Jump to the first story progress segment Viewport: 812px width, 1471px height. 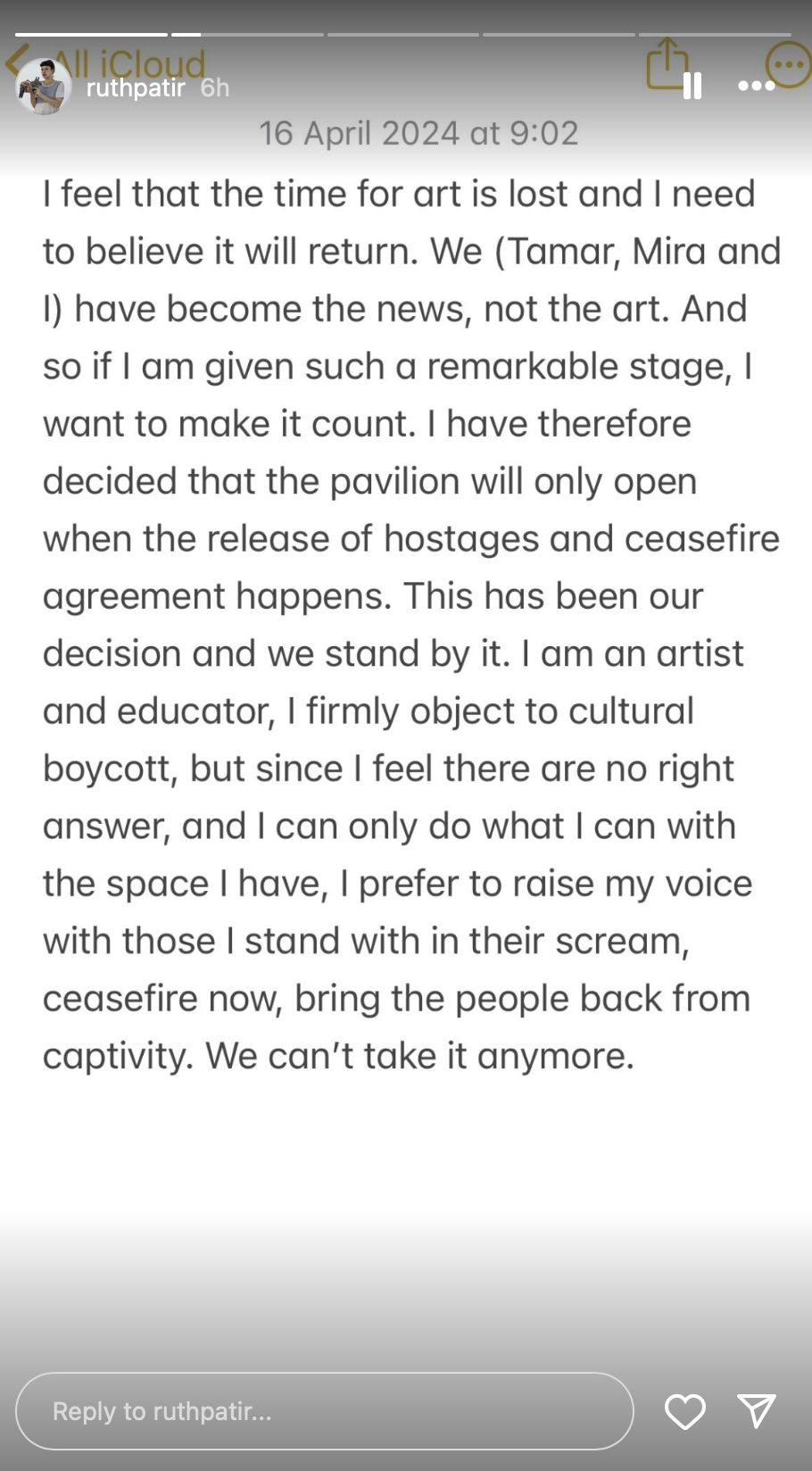click(x=92, y=35)
